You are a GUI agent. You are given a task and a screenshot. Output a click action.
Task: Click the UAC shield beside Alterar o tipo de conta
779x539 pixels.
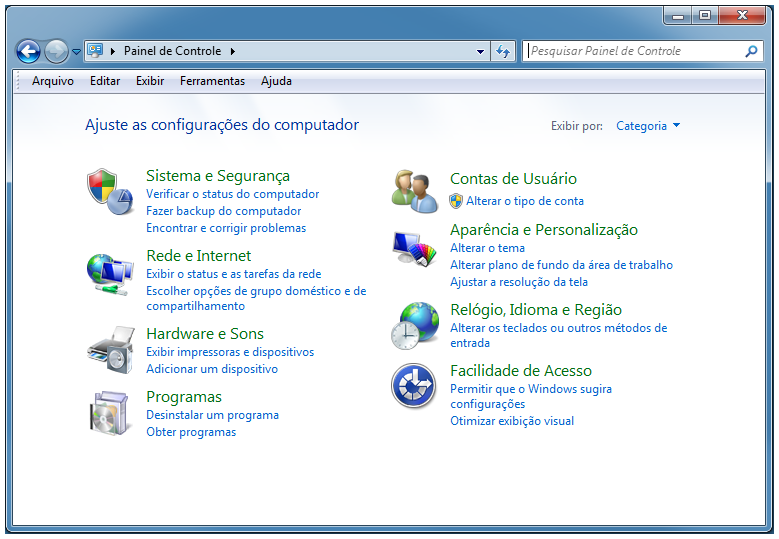(456, 201)
